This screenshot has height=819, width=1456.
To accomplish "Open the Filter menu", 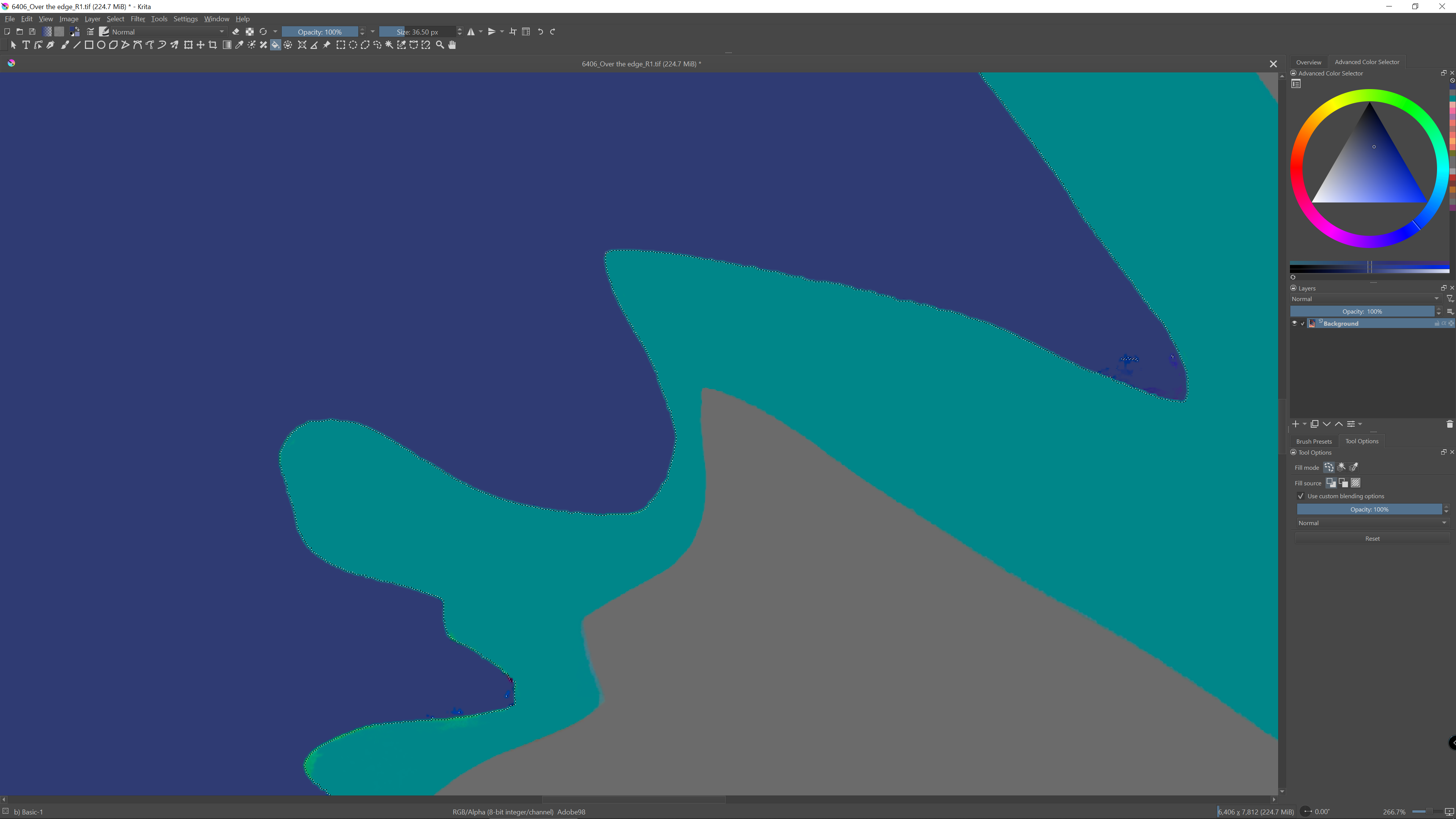I will pos(137,19).
